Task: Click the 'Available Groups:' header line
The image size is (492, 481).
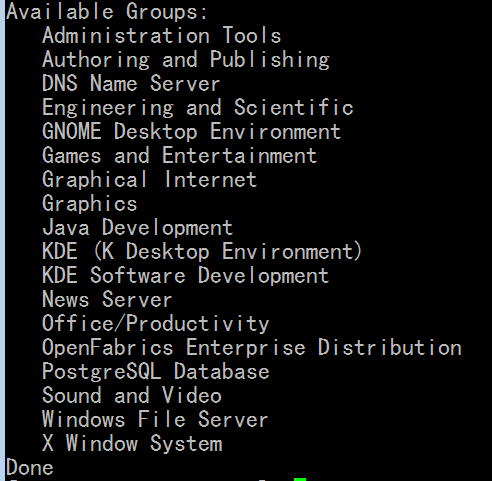Action: (107, 11)
